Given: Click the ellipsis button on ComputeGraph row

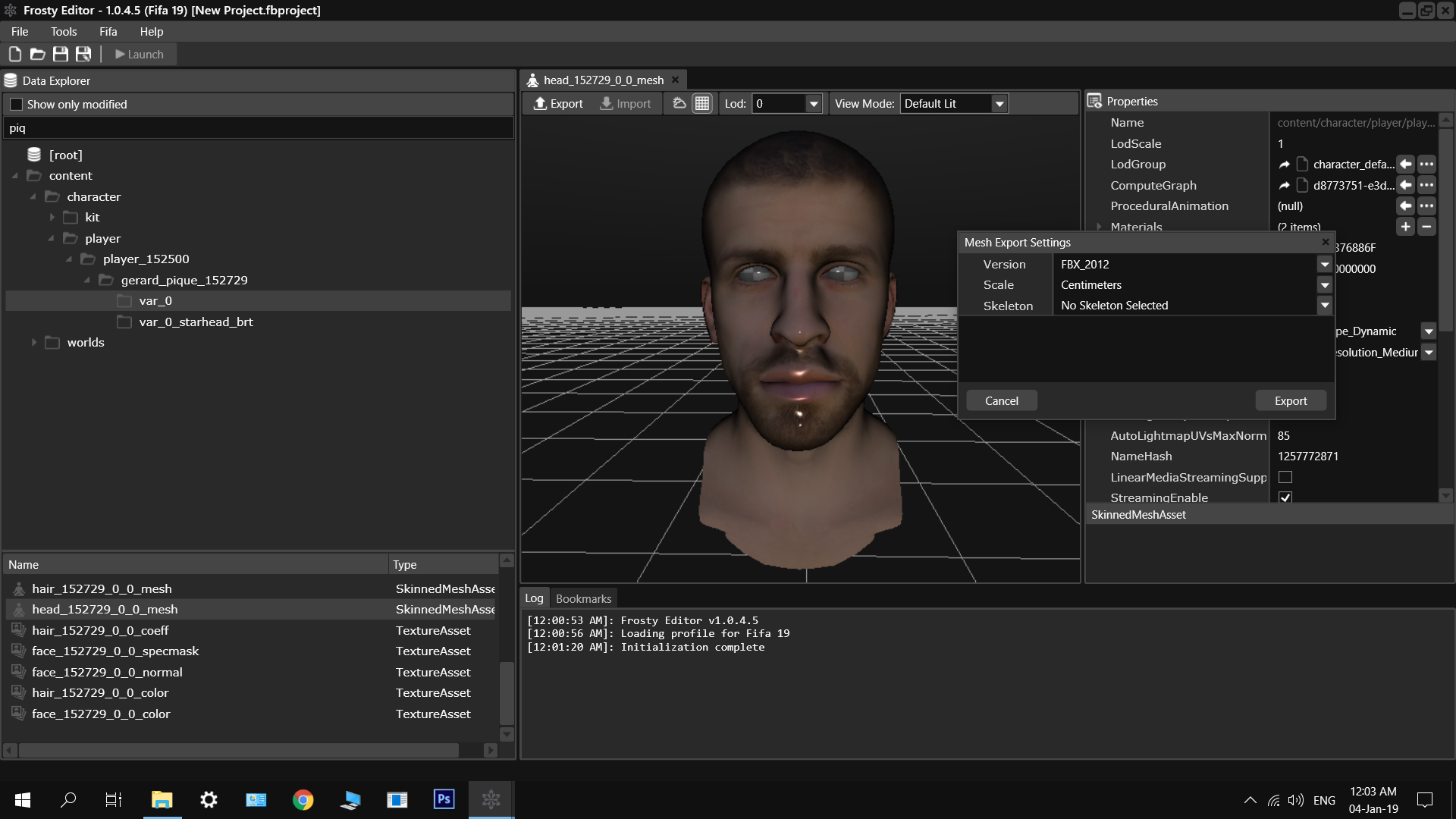Looking at the screenshot, I should click(x=1426, y=185).
